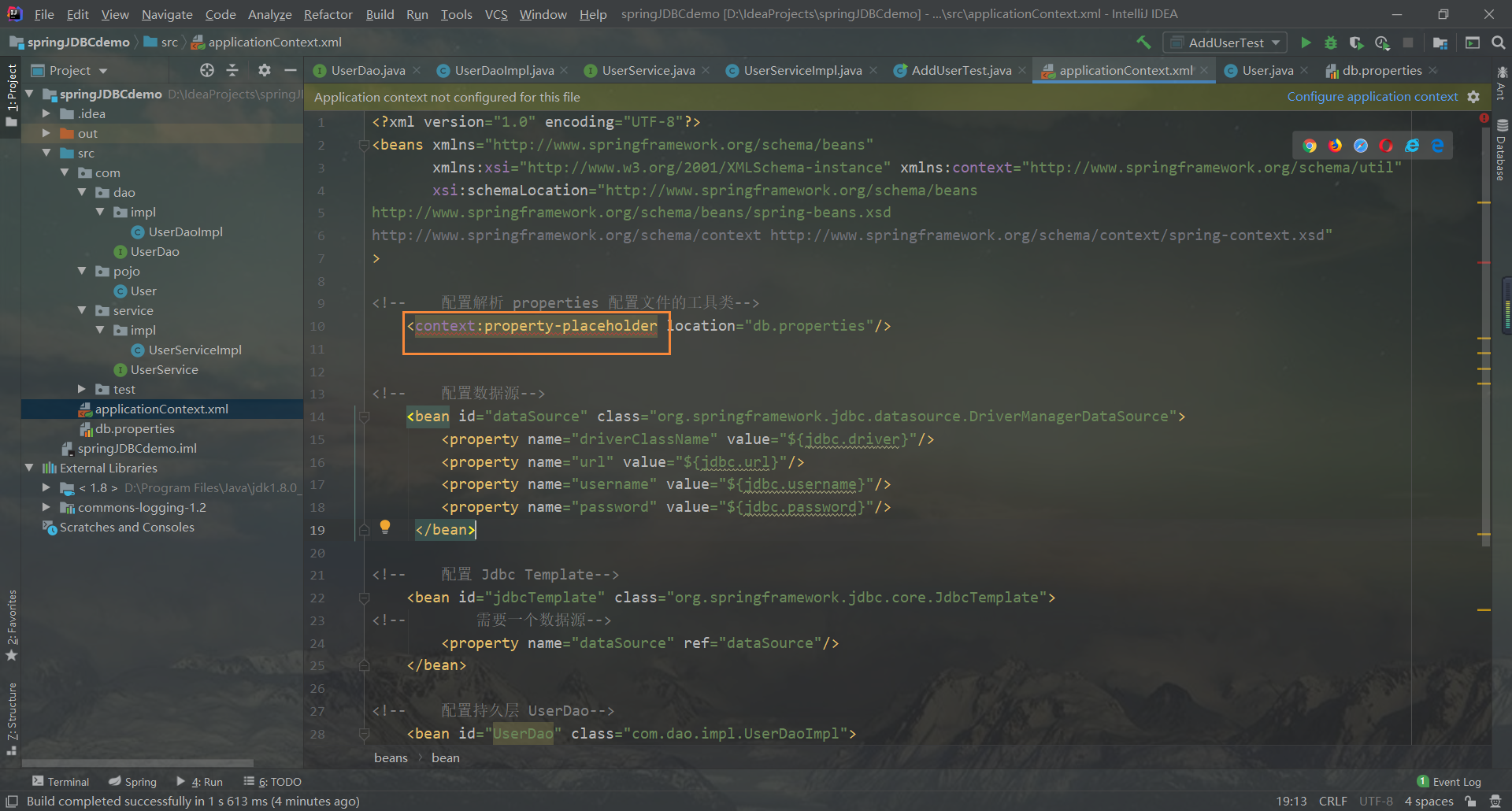The width and height of the screenshot is (1512, 811).
Task: Click the yellow intention lightbulb on line 19
Action: 385,527
